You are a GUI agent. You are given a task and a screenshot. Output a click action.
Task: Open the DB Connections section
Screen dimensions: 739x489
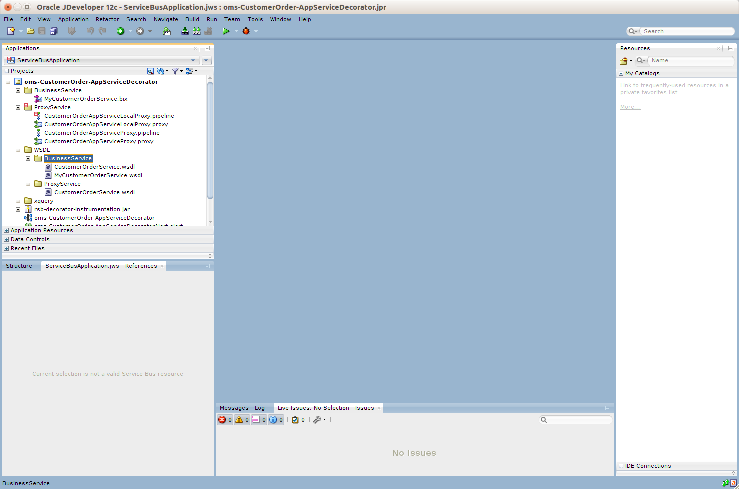coord(649,466)
